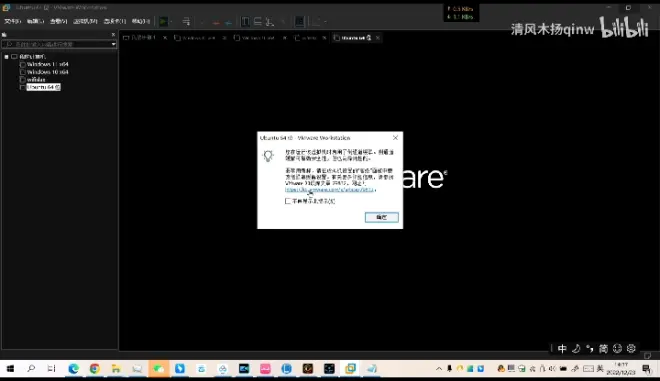Click the full screen mode toolbar icon
The width and height of the screenshot is (660, 381).
pyautogui.click(x=270, y=21)
